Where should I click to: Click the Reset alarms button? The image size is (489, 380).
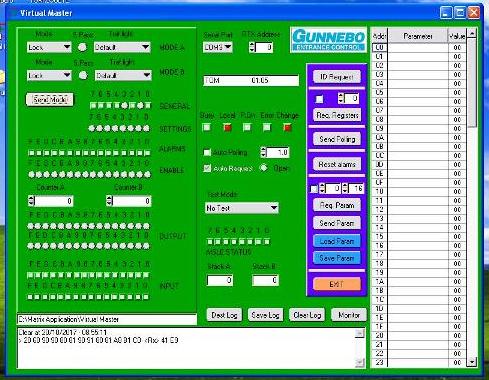tap(337, 164)
